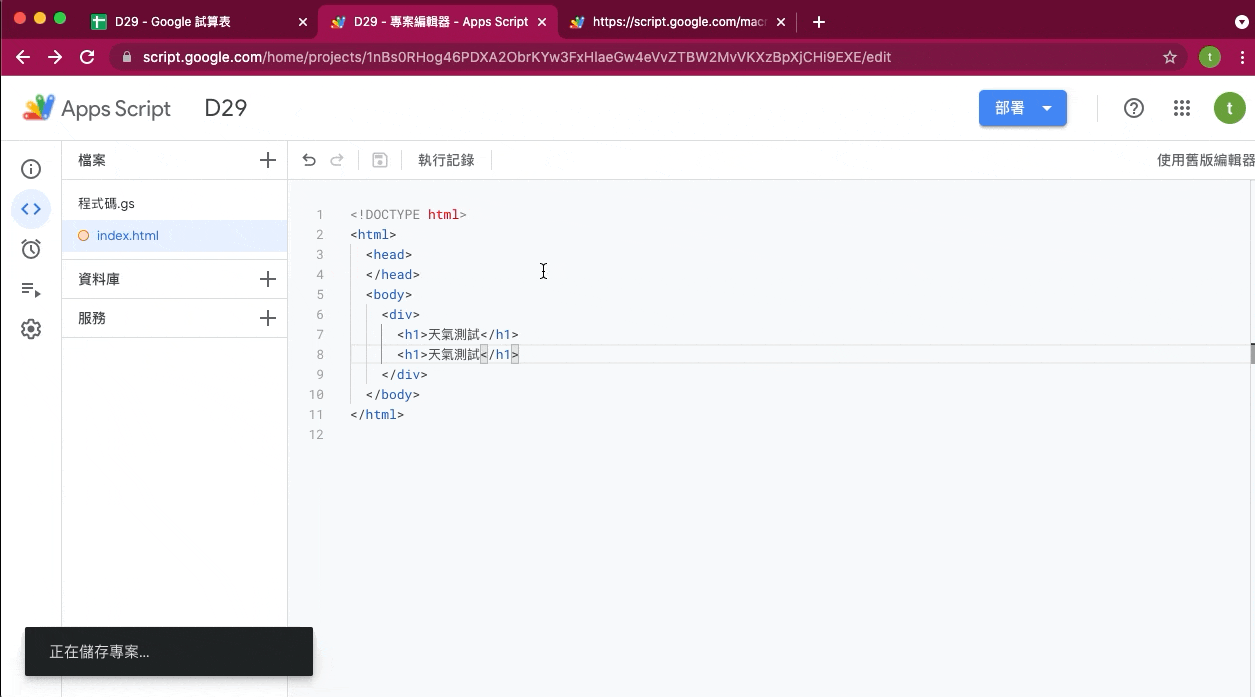The width and height of the screenshot is (1255, 697).
Task: Open the Executions list icon
Action: pos(31,290)
